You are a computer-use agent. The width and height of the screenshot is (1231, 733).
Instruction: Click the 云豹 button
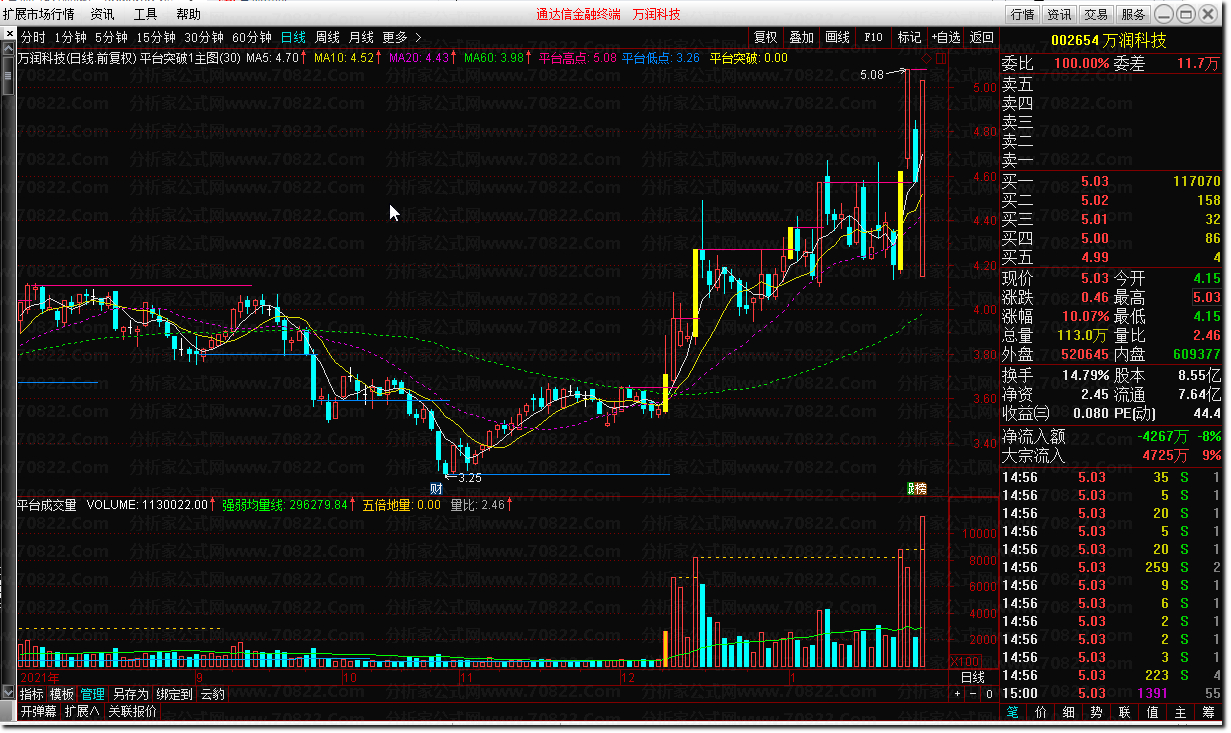click(213, 694)
